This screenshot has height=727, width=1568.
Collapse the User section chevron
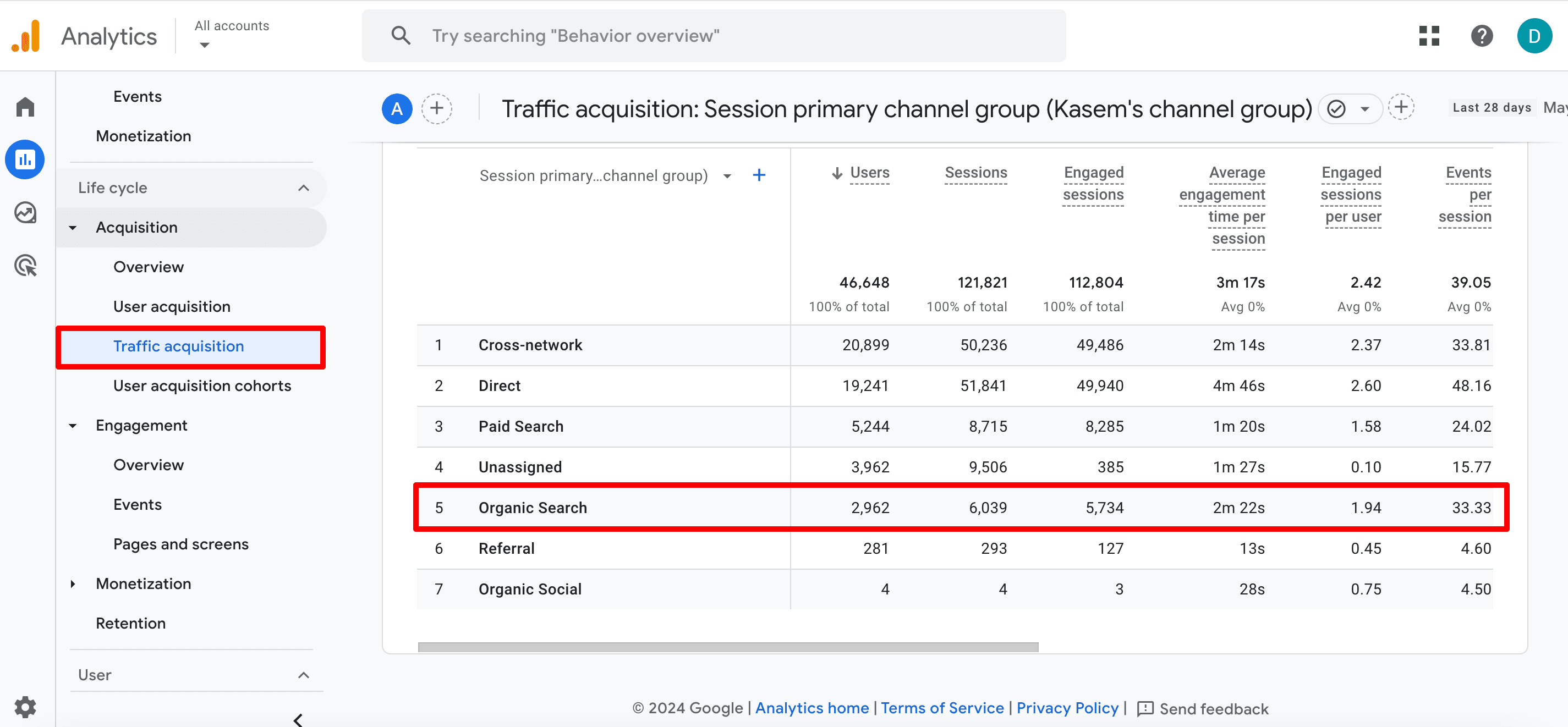(304, 675)
